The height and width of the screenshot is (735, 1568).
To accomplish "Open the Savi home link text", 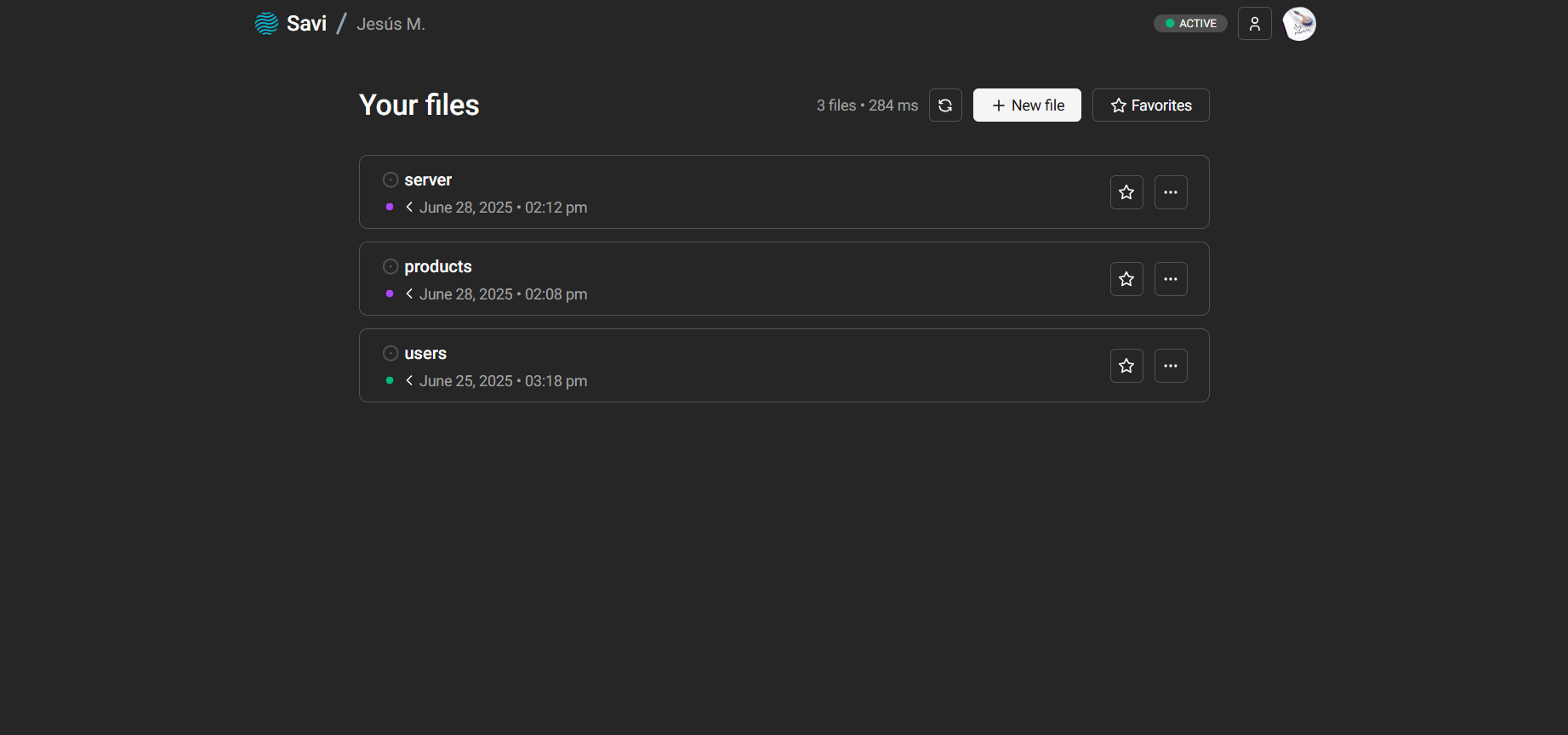I will click(306, 24).
